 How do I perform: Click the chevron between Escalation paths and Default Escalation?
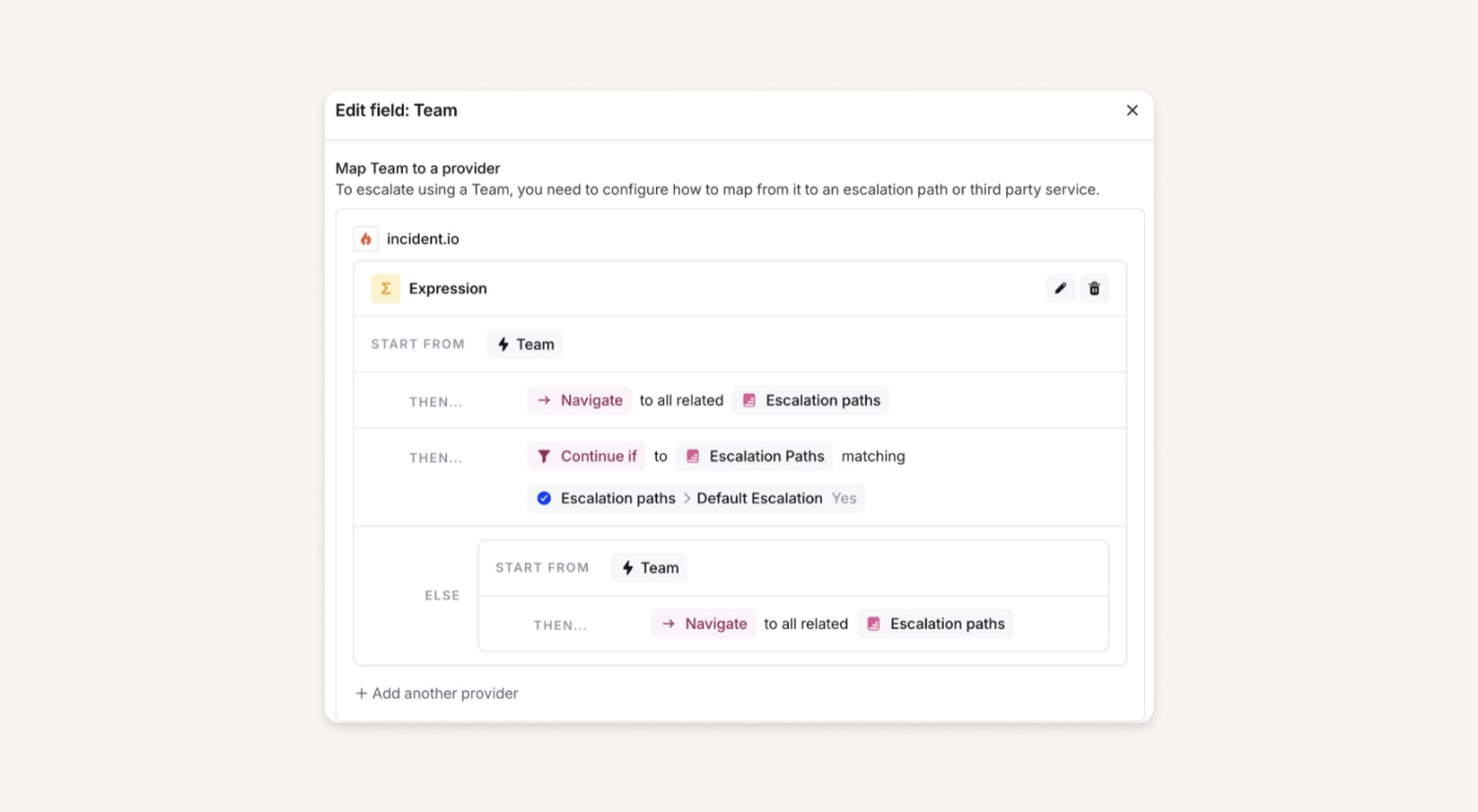(687, 498)
